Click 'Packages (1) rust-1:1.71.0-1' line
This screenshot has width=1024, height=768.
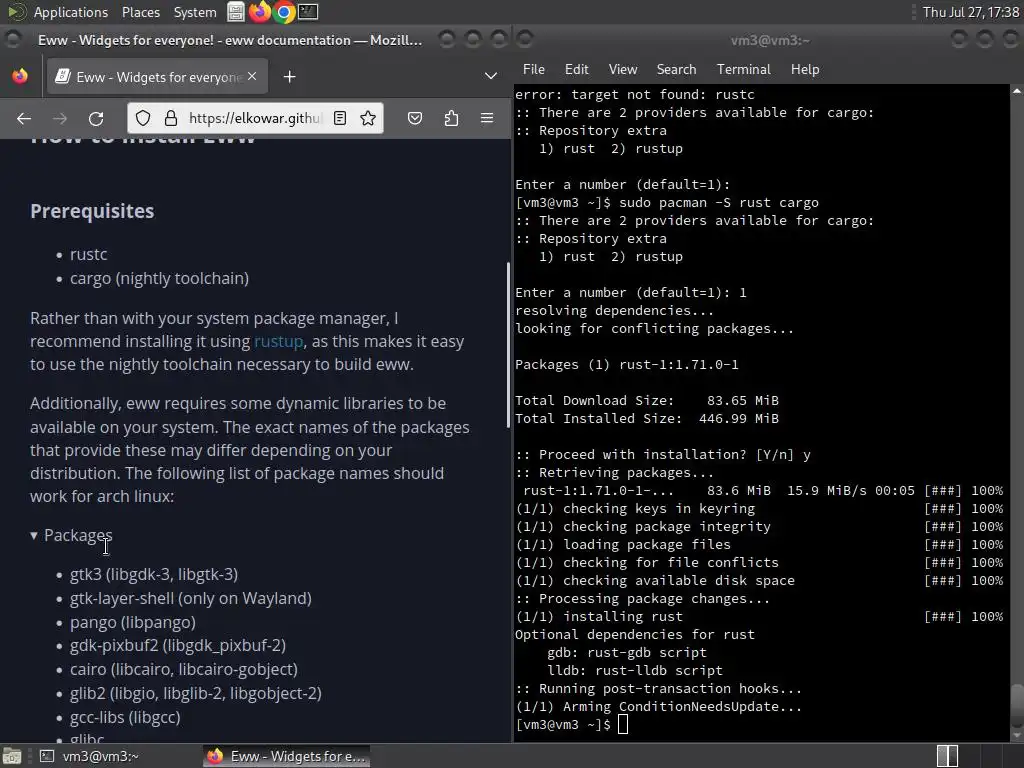(627, 365)
